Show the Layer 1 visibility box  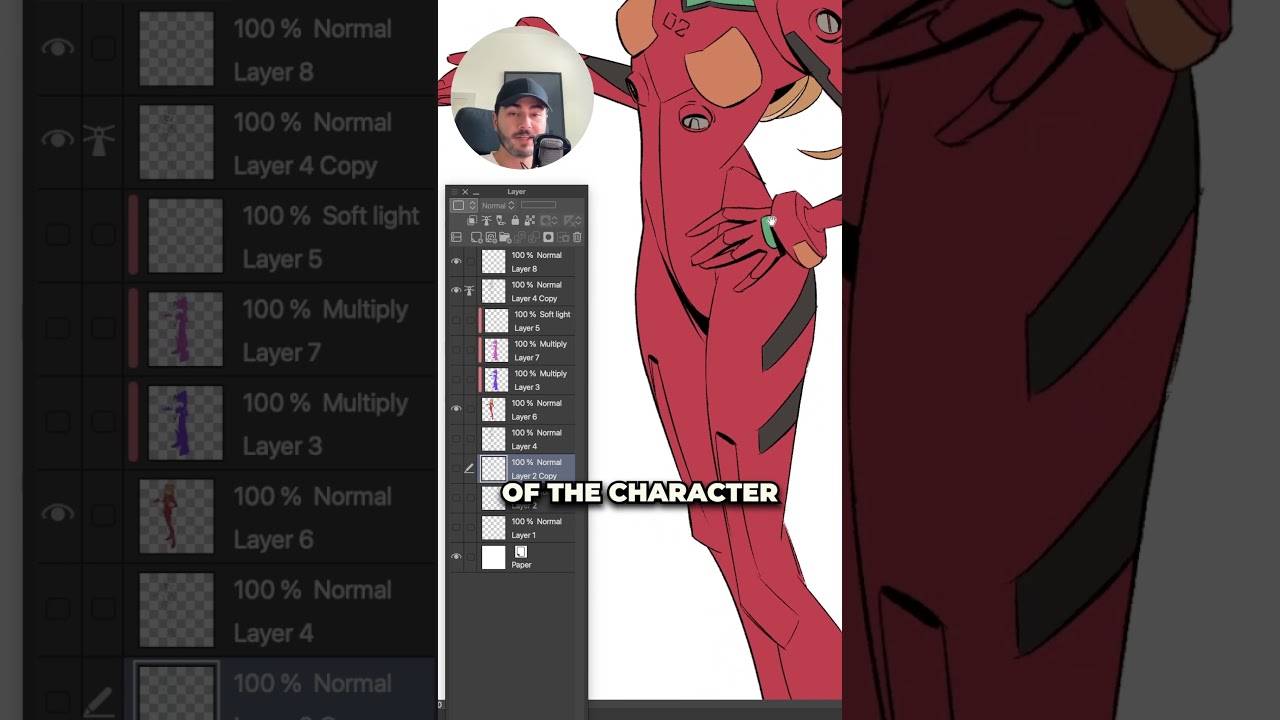click(x=456, y=528)
